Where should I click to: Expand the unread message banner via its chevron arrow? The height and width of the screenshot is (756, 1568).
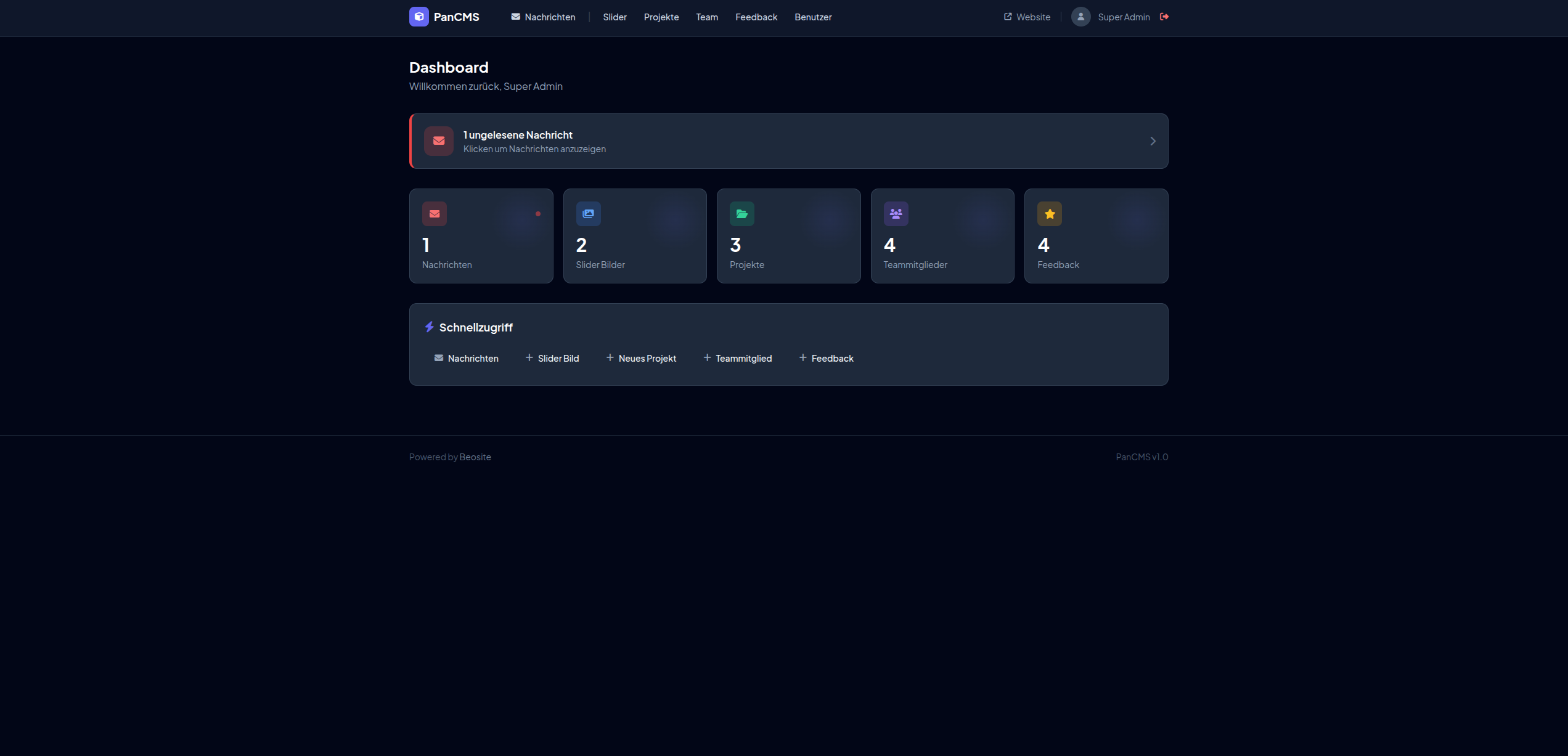(x=1153, y=141)
